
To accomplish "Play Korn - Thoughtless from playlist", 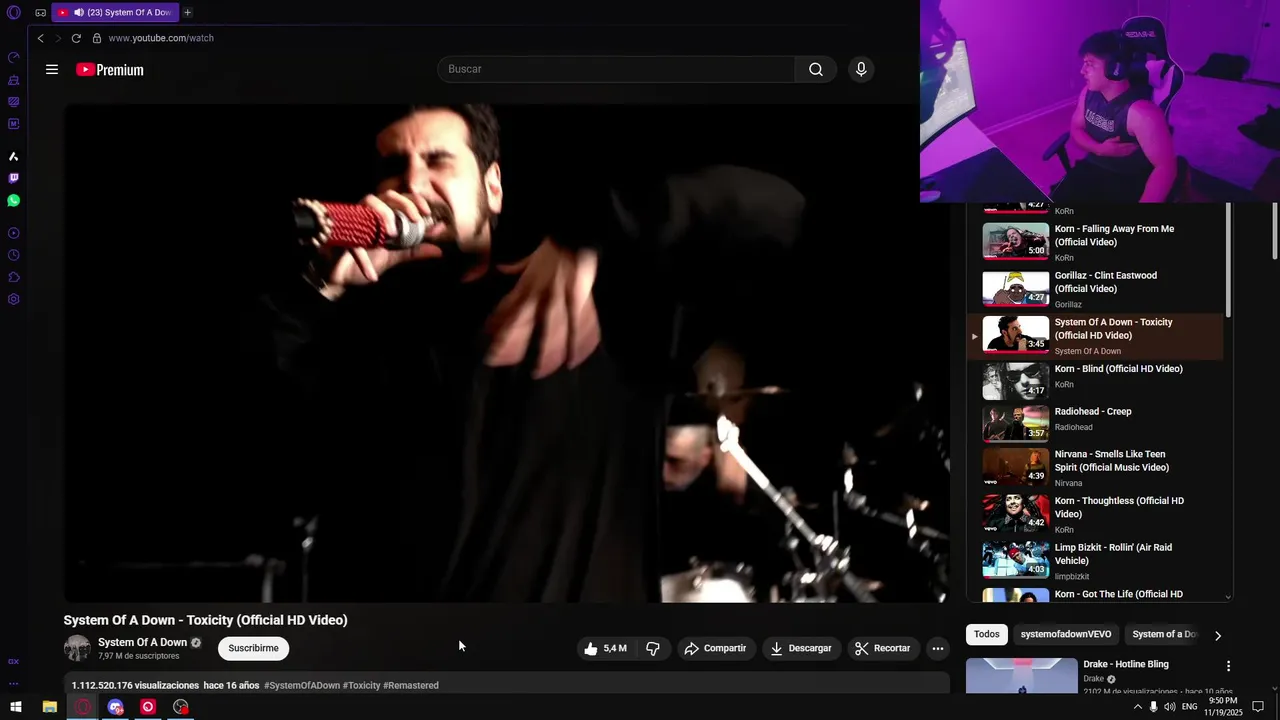I will point(1095,514).
